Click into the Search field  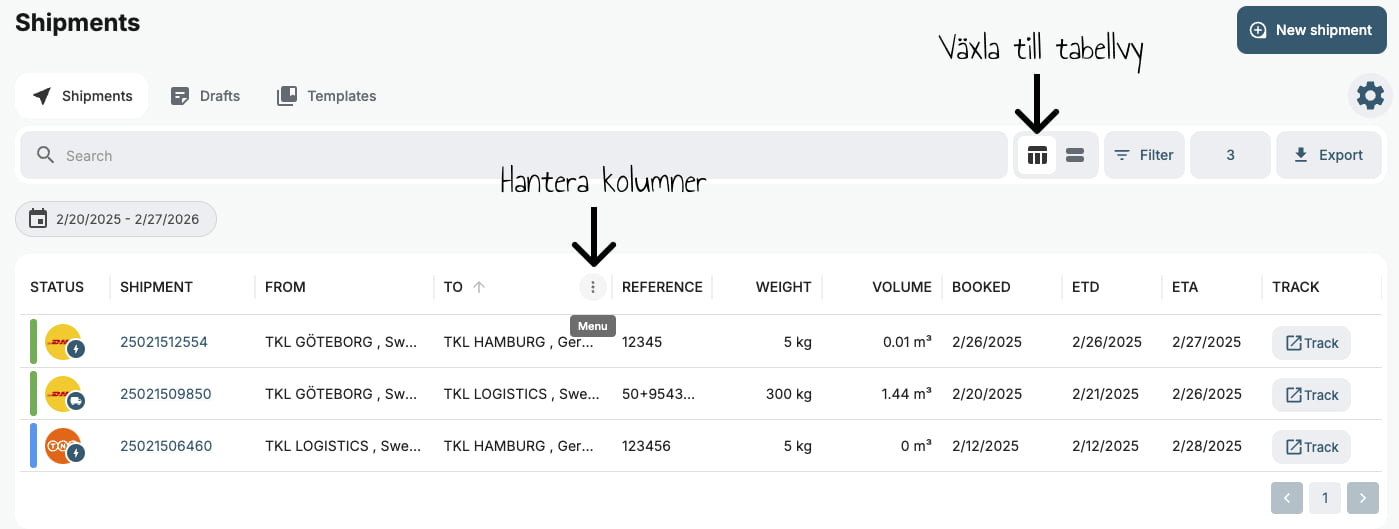pos(500,155)
